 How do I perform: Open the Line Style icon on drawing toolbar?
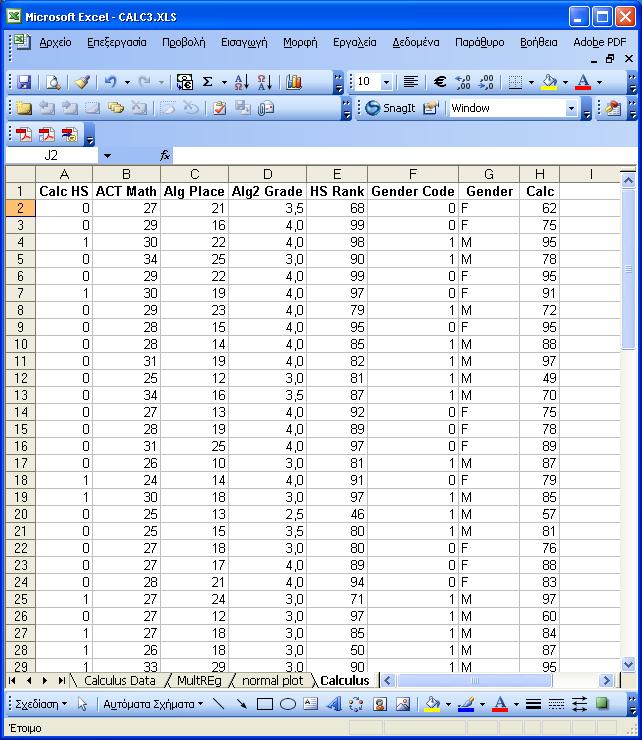pos(533,704)
